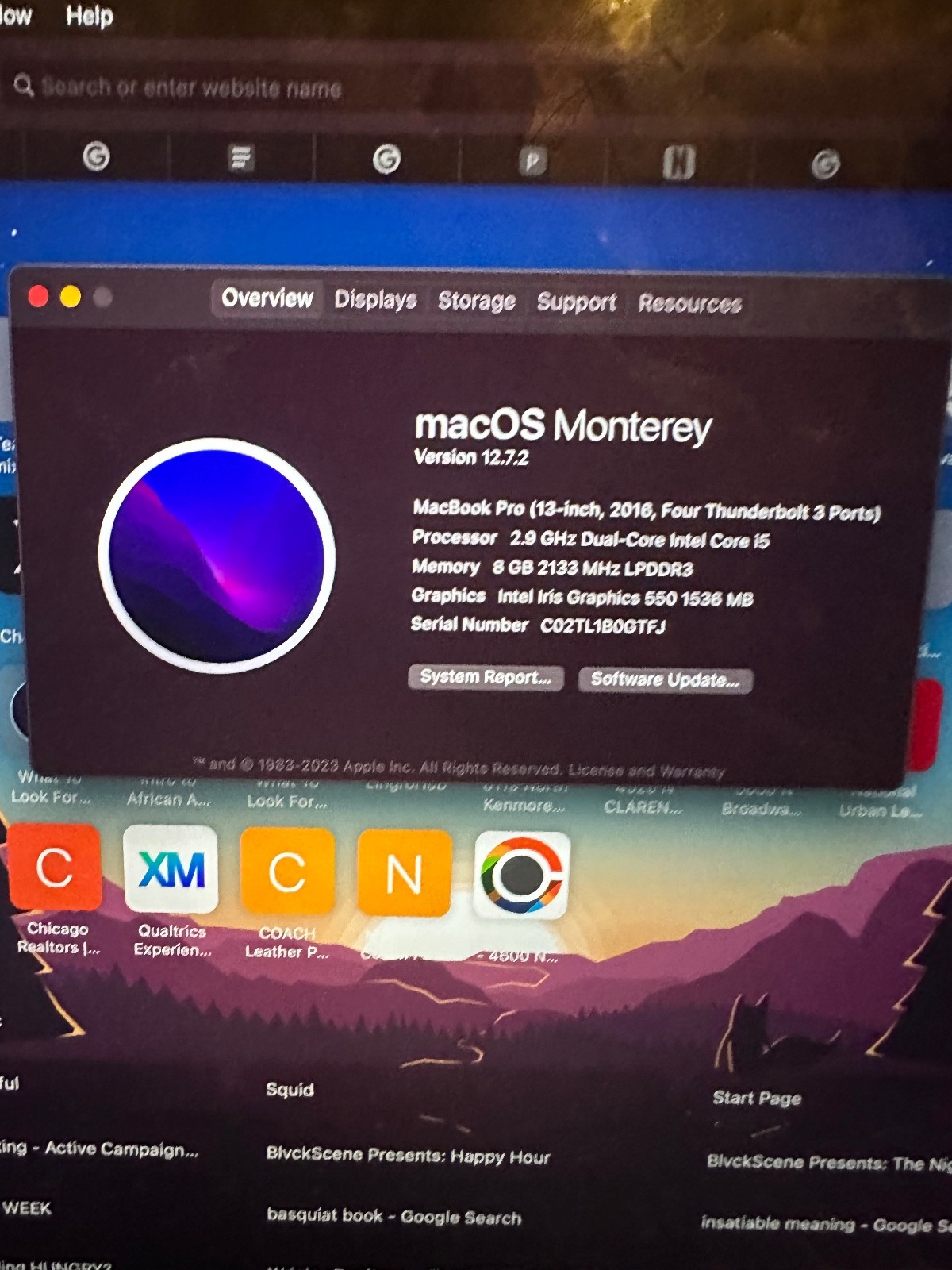Open the Qualtrics XM favorite icon
952x1270 pixels.
(x=171, y=869)
